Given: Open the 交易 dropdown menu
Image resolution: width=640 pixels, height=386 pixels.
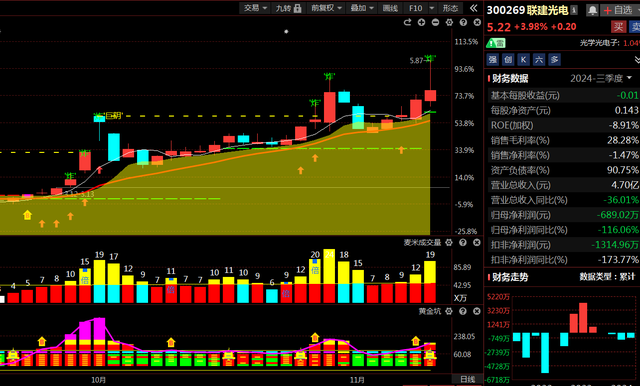Looking at the screenshot, I should pos(255,8).
